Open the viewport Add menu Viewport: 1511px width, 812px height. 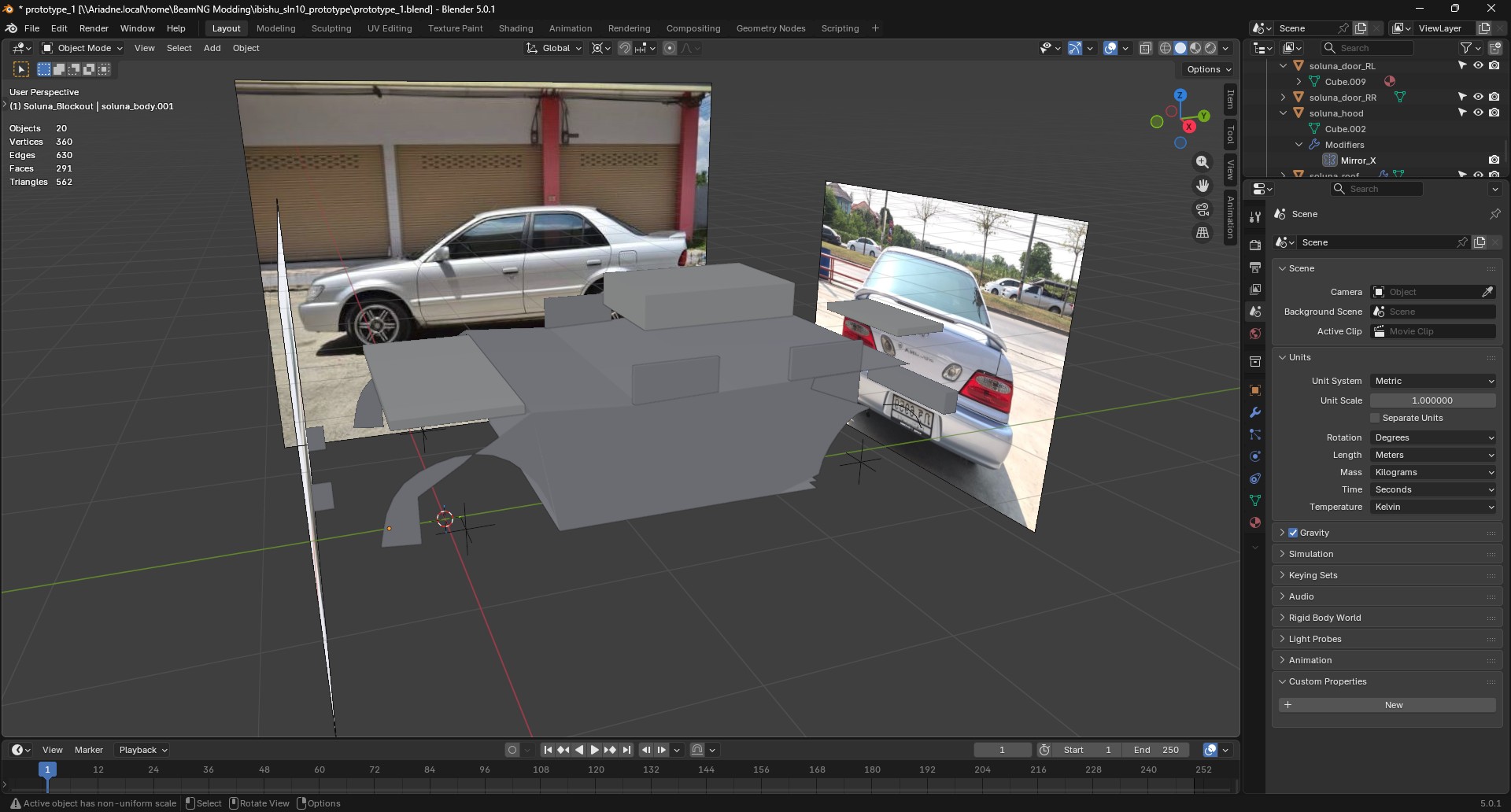[212, 48]
